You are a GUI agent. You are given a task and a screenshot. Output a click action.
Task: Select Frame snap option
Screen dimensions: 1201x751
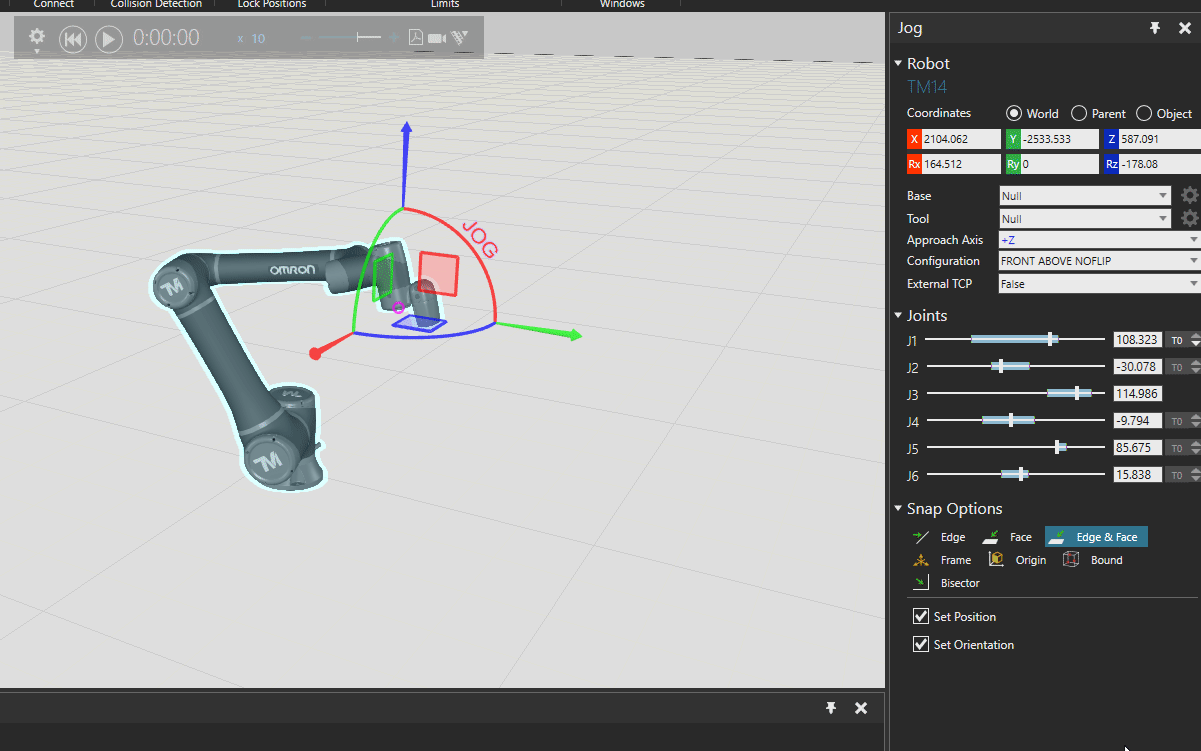point(942,560)
